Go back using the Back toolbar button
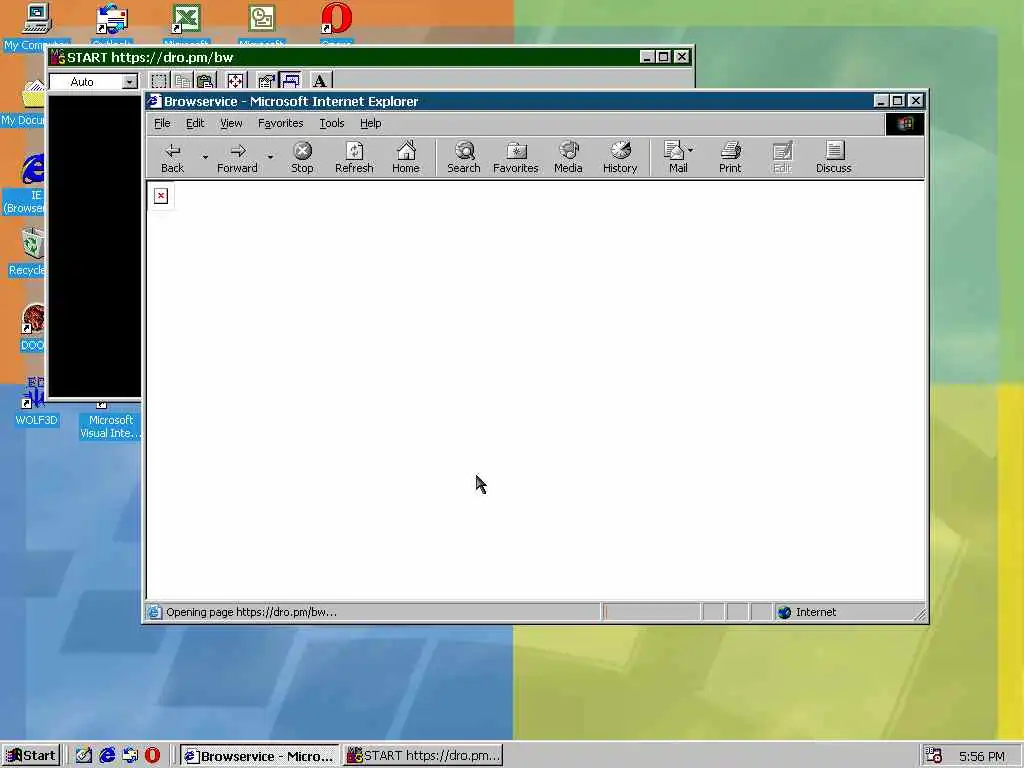The height and width of the screenshot is (768, 1024). click(x=172, y=157)
